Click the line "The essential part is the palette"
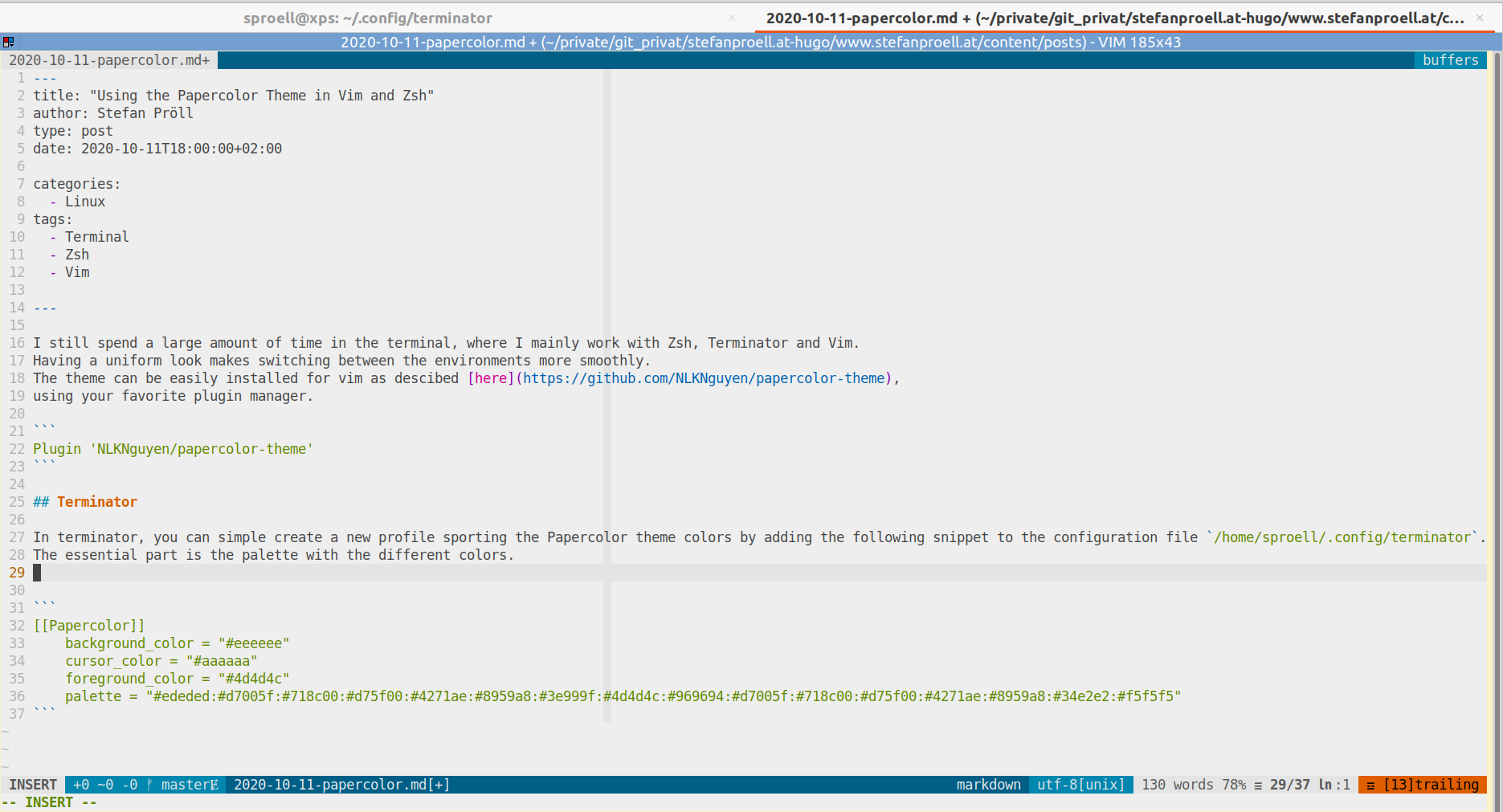 tap(273, 555)
